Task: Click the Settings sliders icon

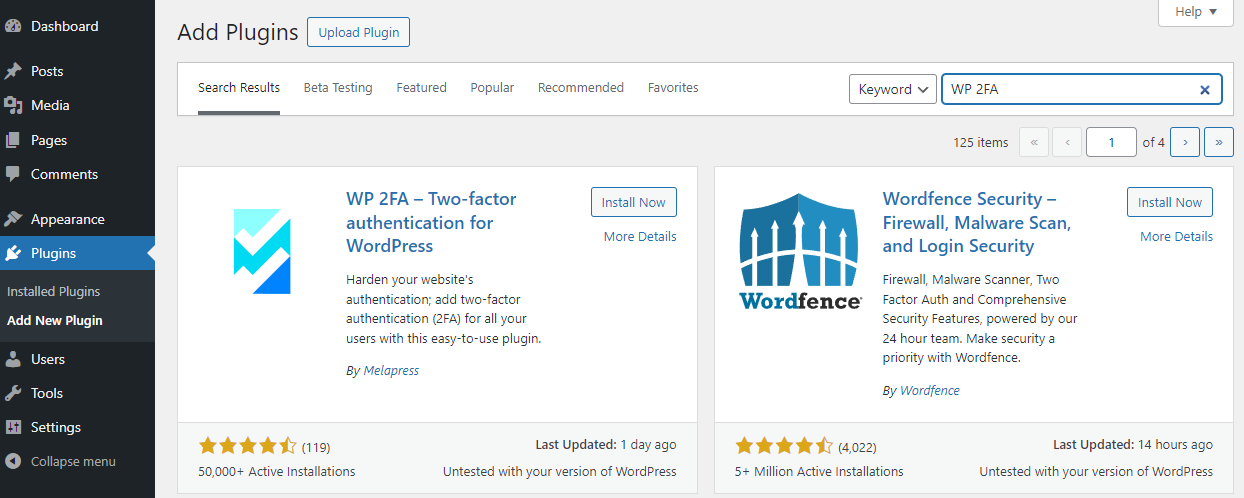Action: pyautogui.click(x=13, y=427)
